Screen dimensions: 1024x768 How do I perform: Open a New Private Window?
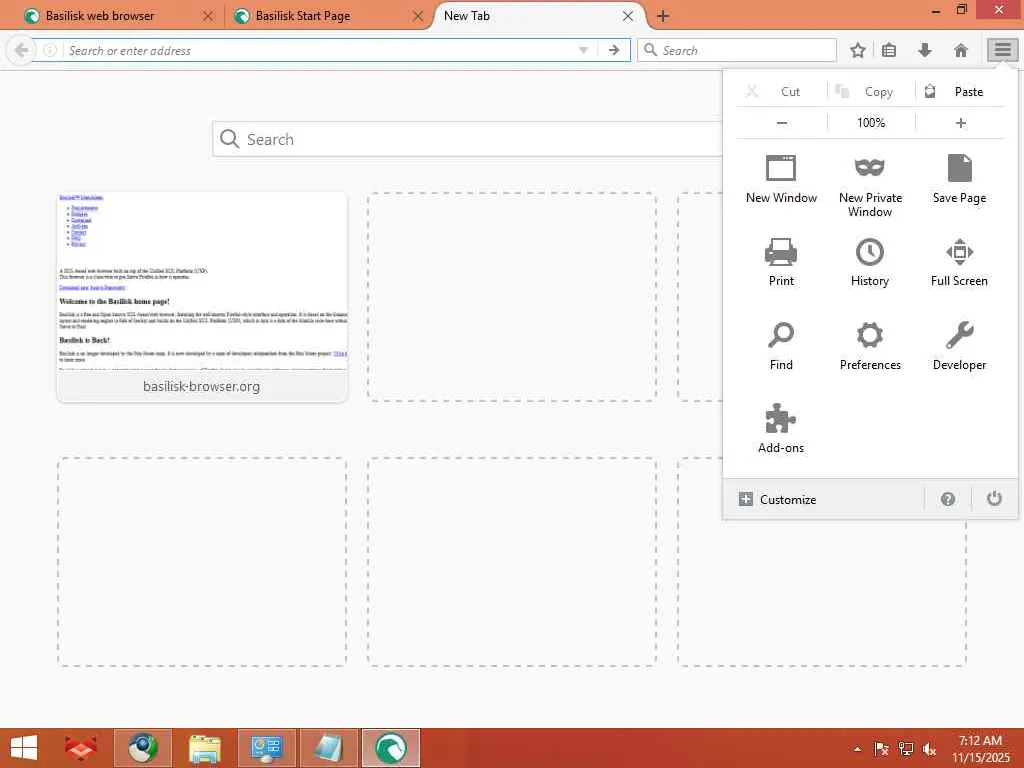870,185
